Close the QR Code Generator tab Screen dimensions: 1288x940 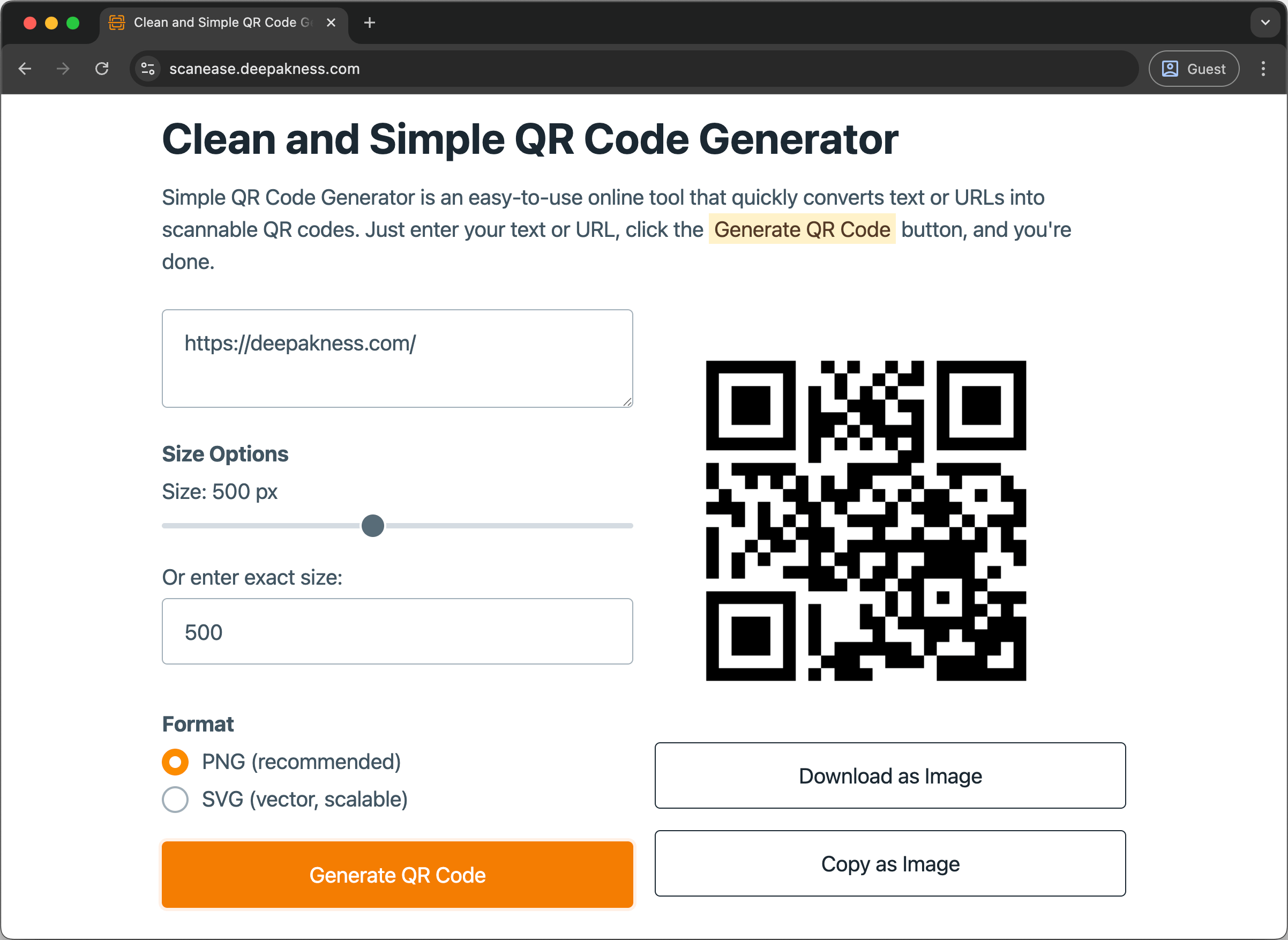pos(331,23)
